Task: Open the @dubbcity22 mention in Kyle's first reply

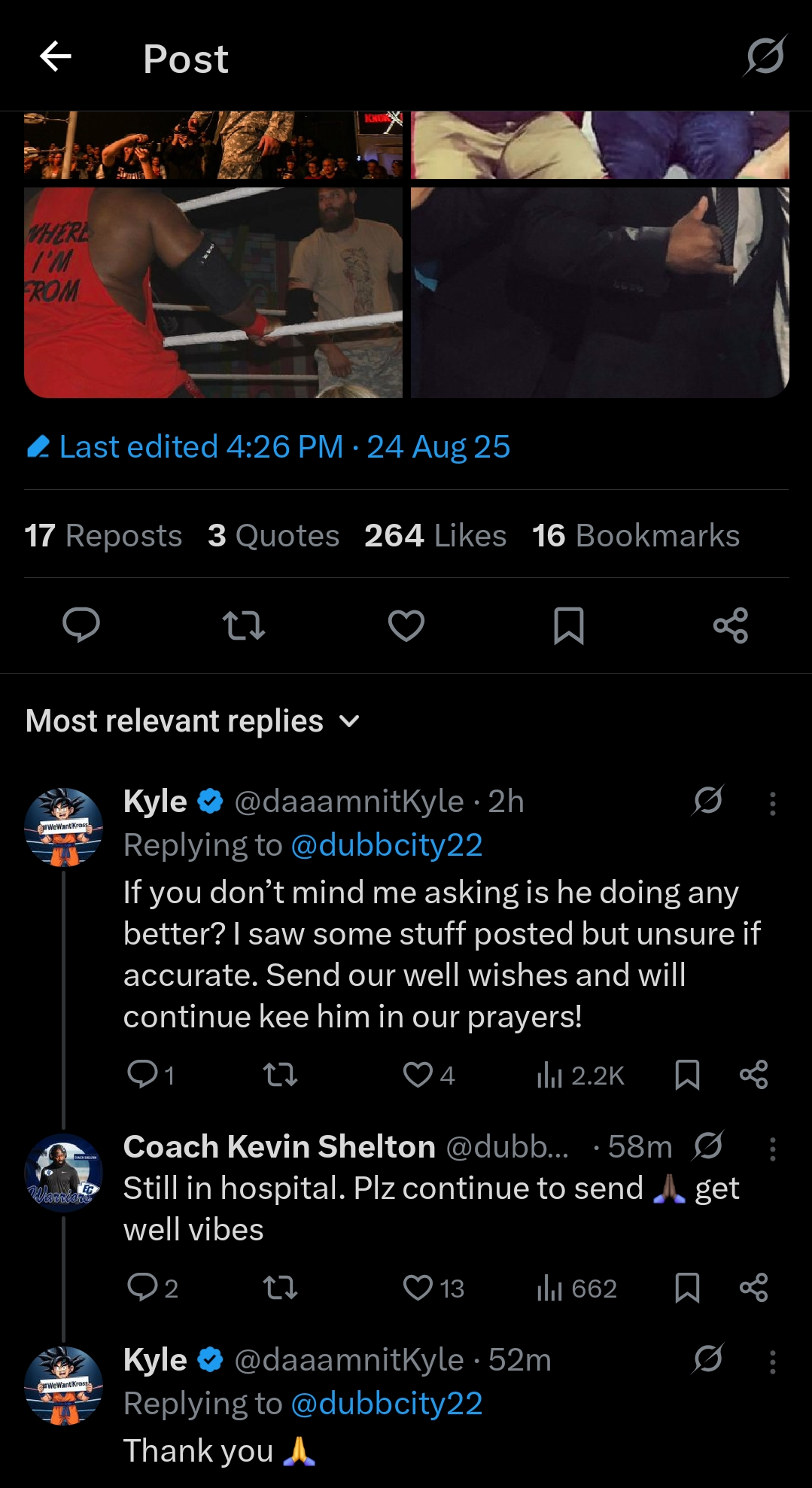Action: click(x=386, y=845)
